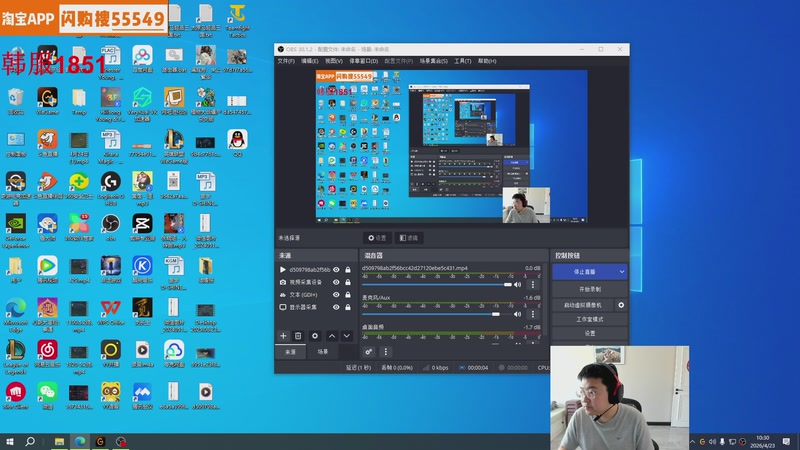
Task: Open the red NetEase Cloud Music desktop icon
Action: pyautogui.click(x=47, y=354)
